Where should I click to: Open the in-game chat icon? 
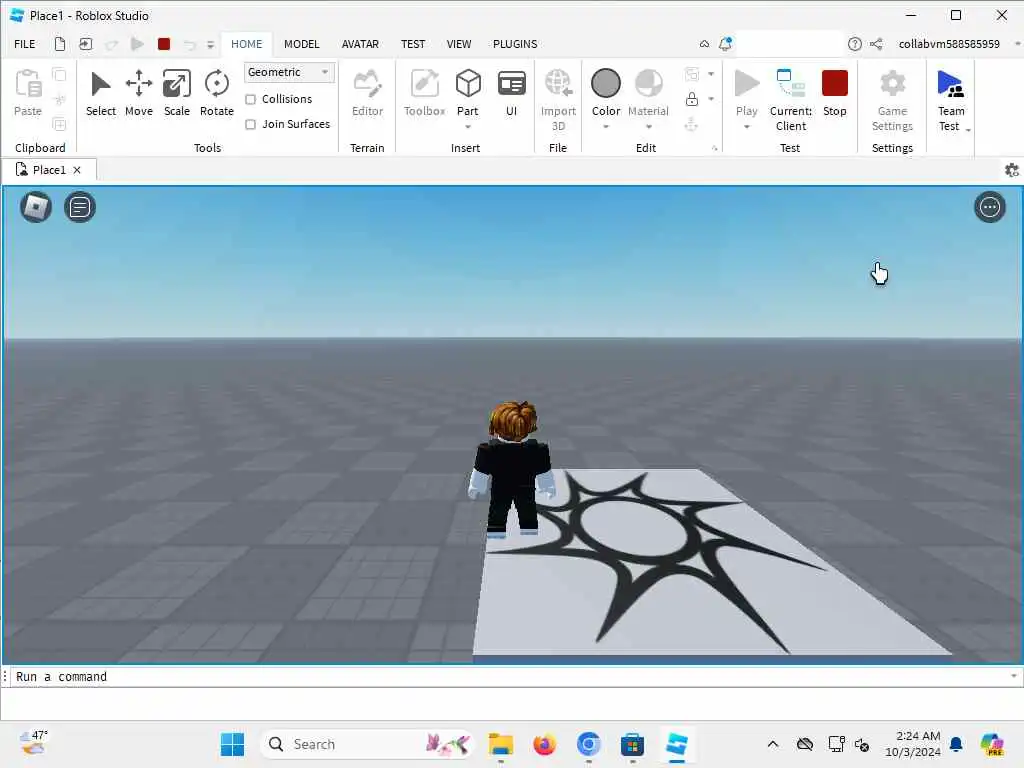[80, 208]
